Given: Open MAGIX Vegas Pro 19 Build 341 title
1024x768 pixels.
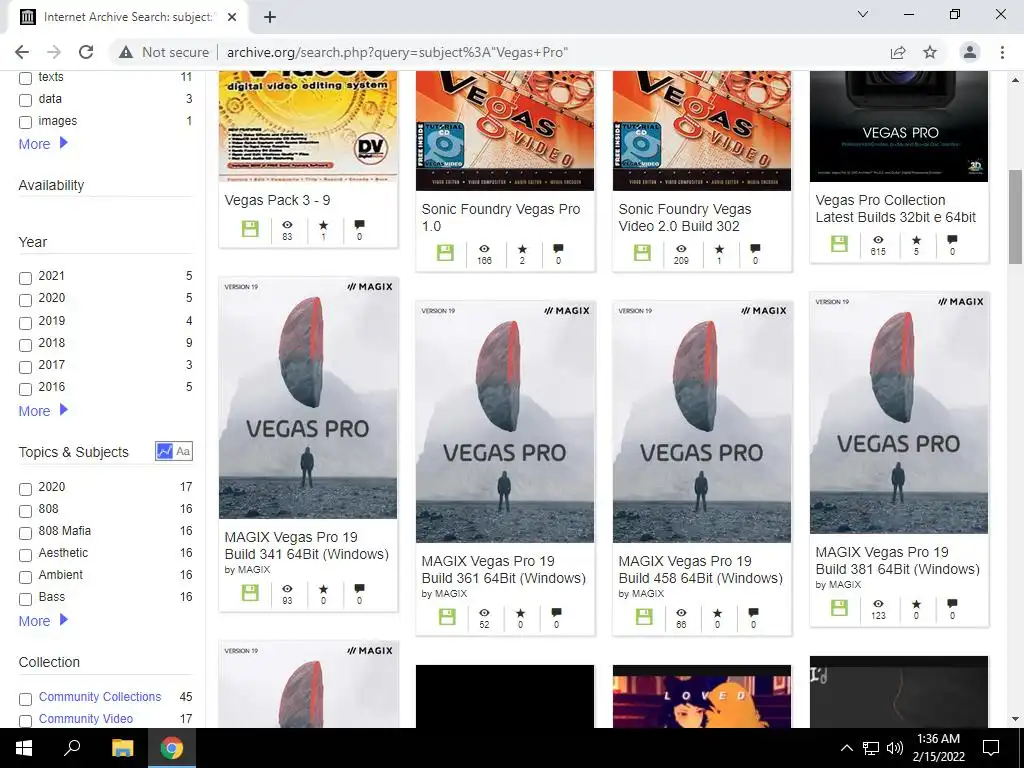Looking at the screenshot, I should (x=306, y=545).
